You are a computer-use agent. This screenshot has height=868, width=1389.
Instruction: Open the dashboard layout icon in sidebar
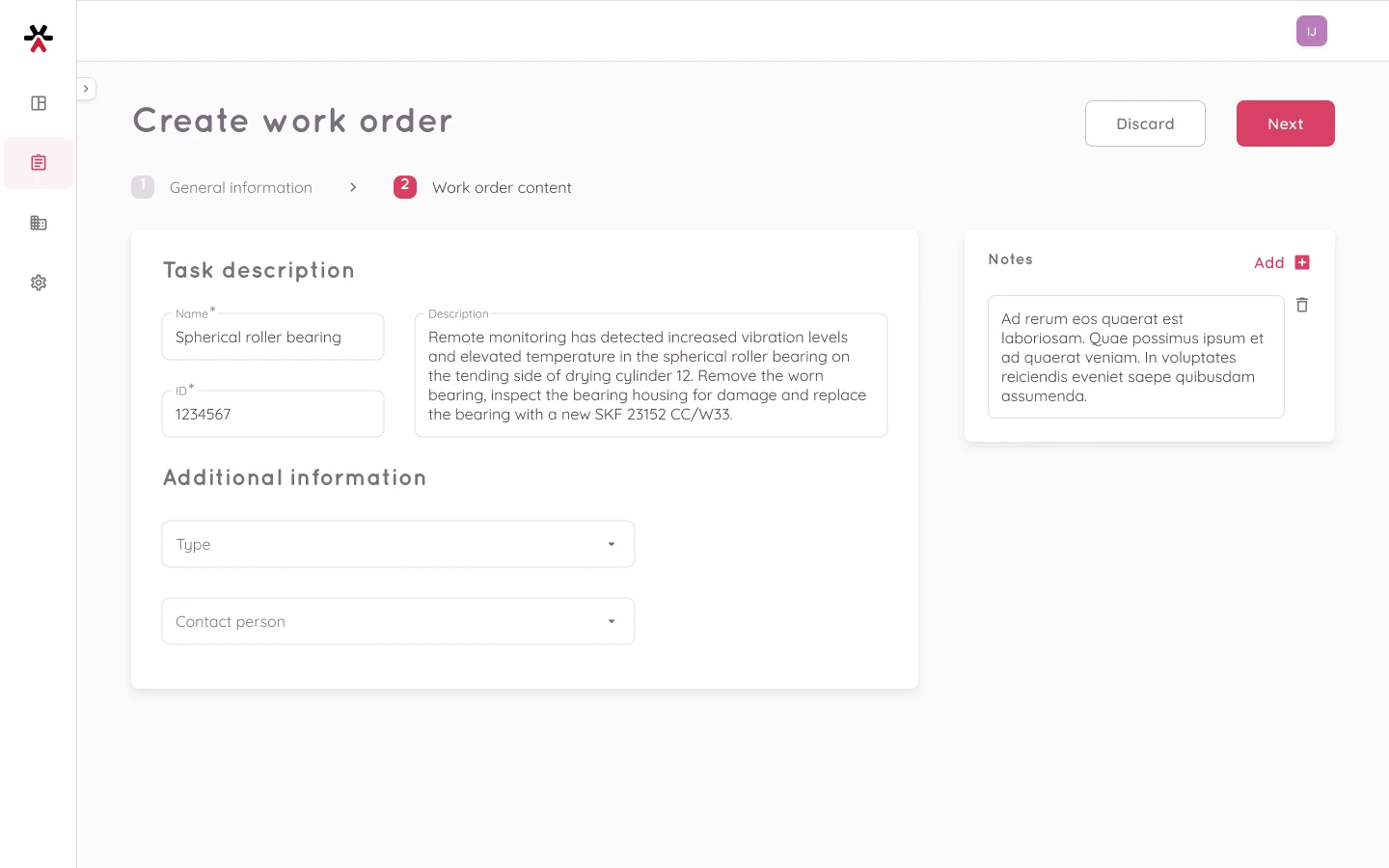tap(39, 103)
